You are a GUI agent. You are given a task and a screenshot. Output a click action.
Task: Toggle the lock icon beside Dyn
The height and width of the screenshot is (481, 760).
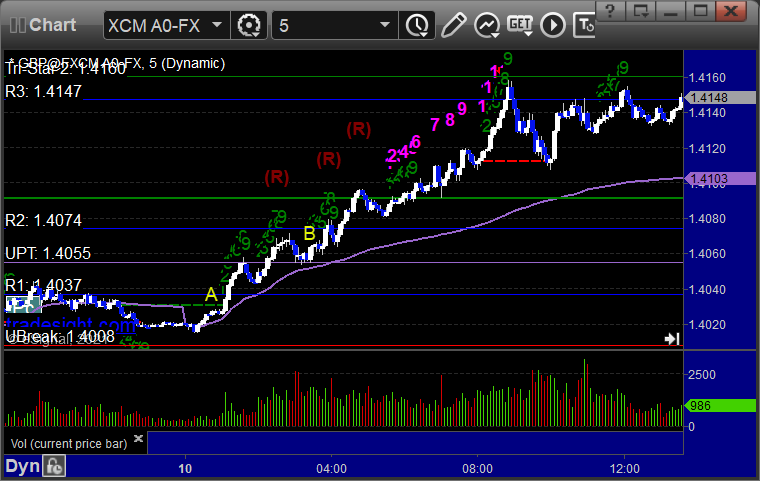pyautogui.click(x=54, y=466)
